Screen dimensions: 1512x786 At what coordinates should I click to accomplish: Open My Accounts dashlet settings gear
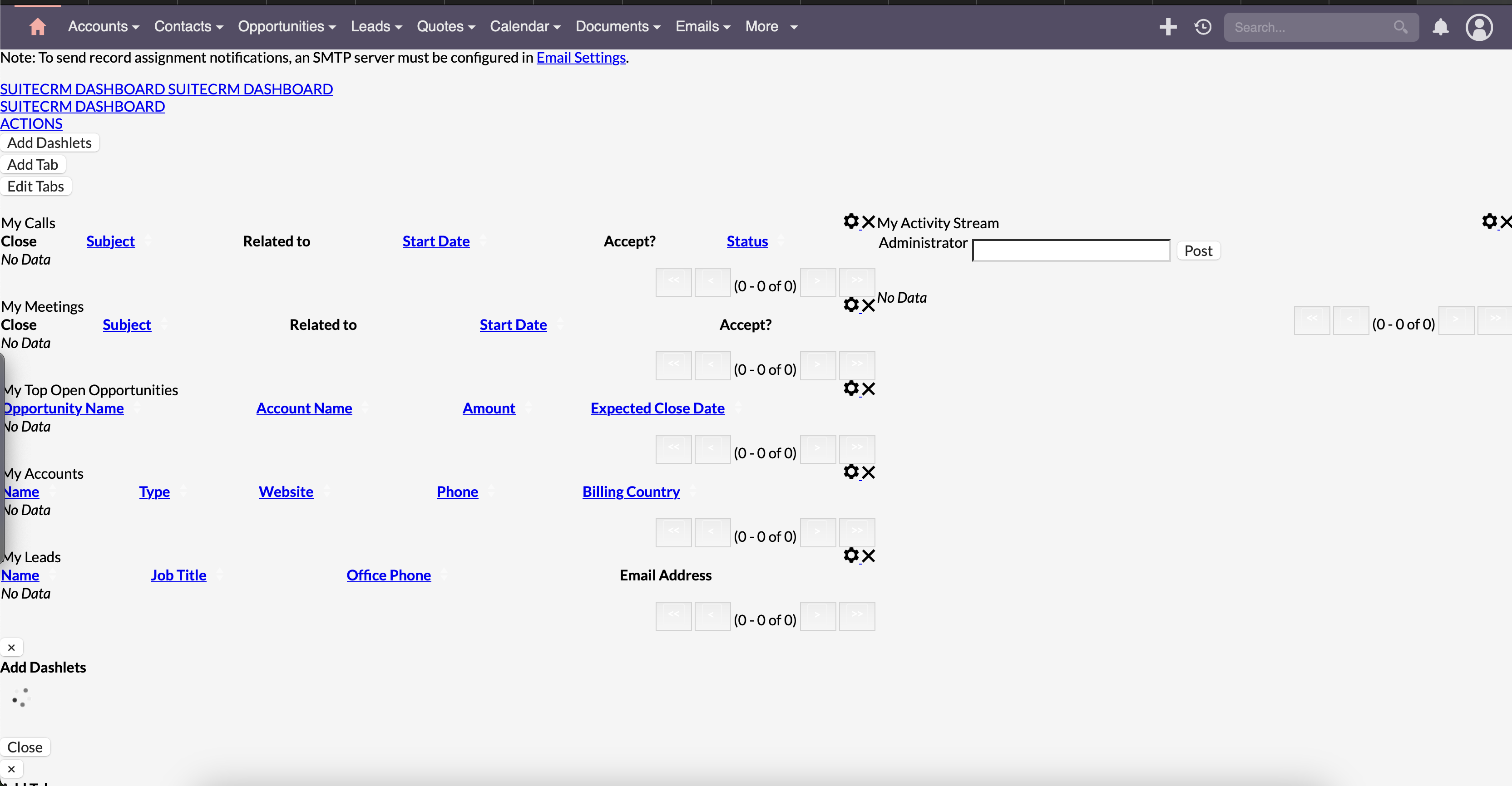pyautogui.click(x=850, y=472)
